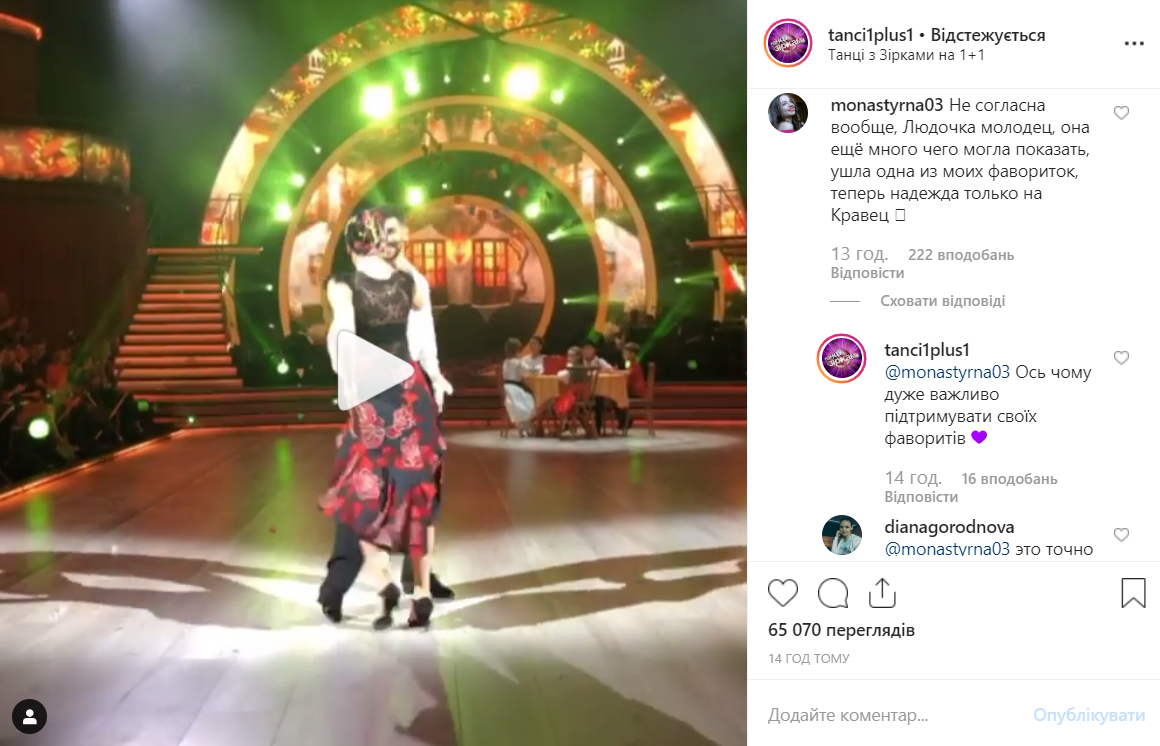Viewport: 1160px width, 746px height.
Task: View 16 вподобань likes list
Action: [x=1009, y=479]
